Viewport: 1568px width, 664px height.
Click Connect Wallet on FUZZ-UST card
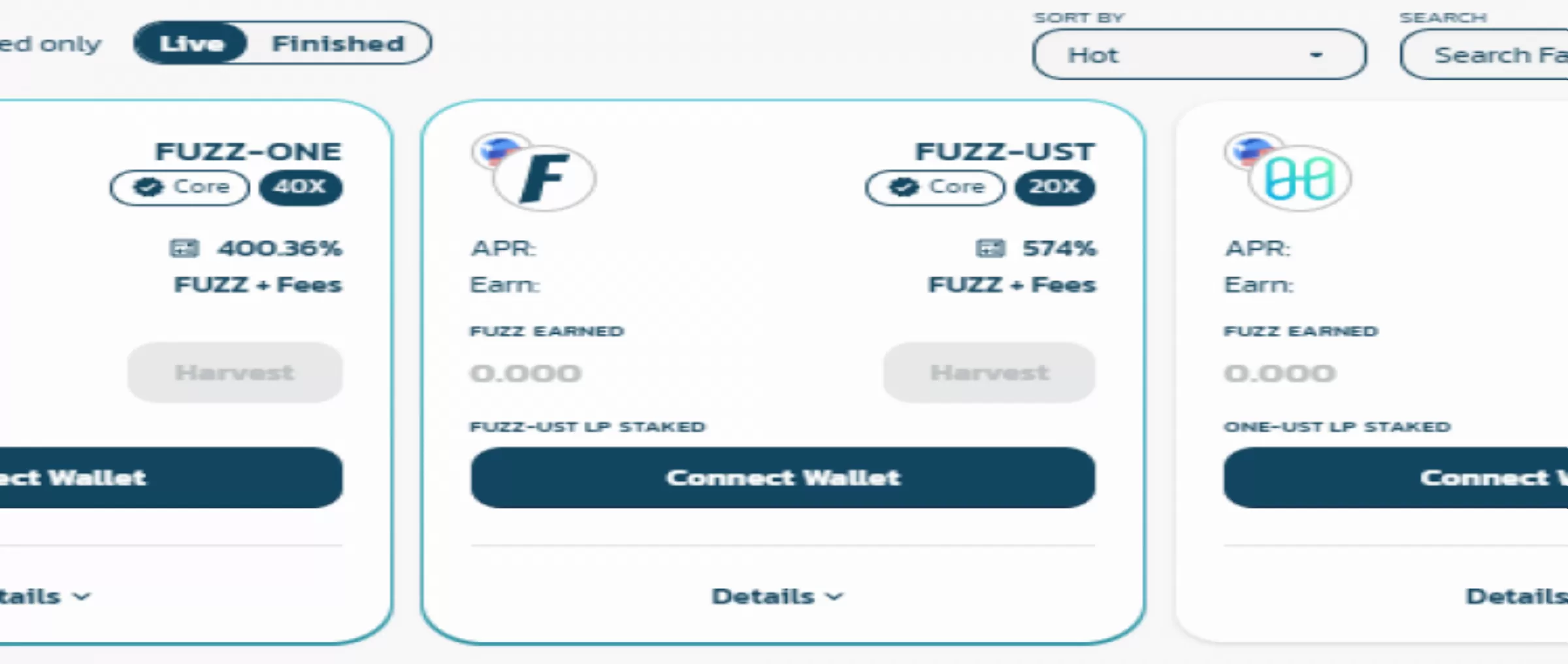(783, 478)
